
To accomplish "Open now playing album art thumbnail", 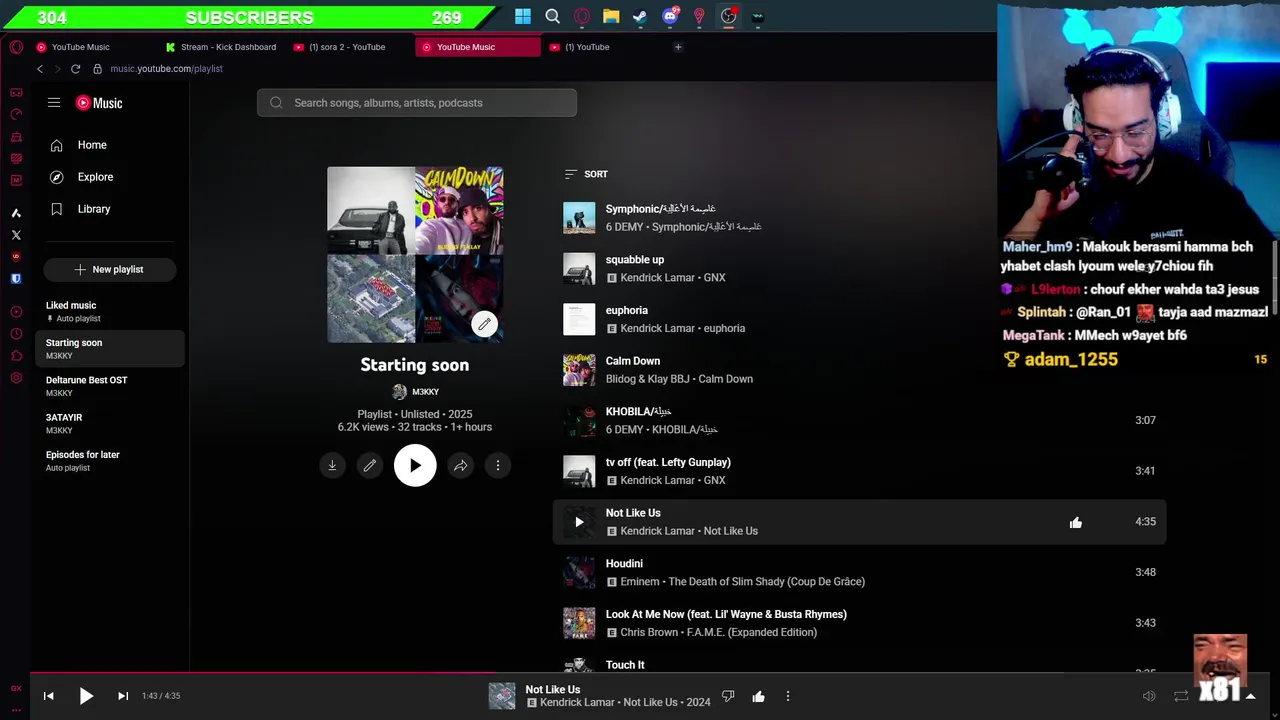I will coord(502,696).
